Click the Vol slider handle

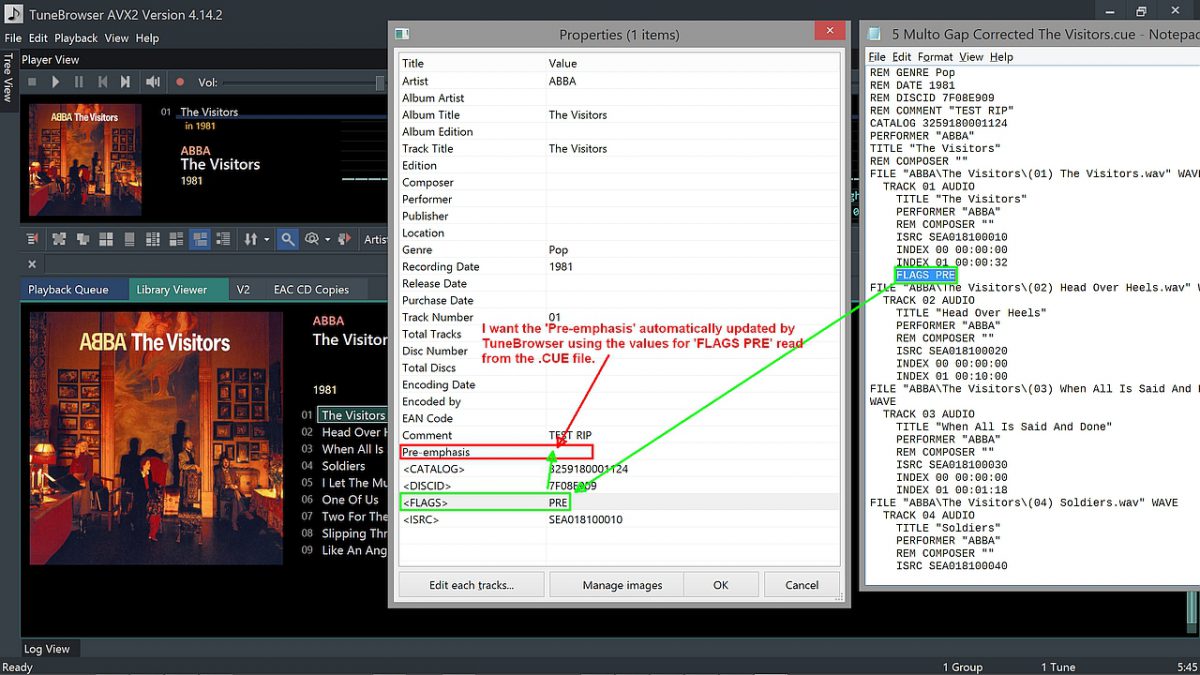[x=380, y=82]
